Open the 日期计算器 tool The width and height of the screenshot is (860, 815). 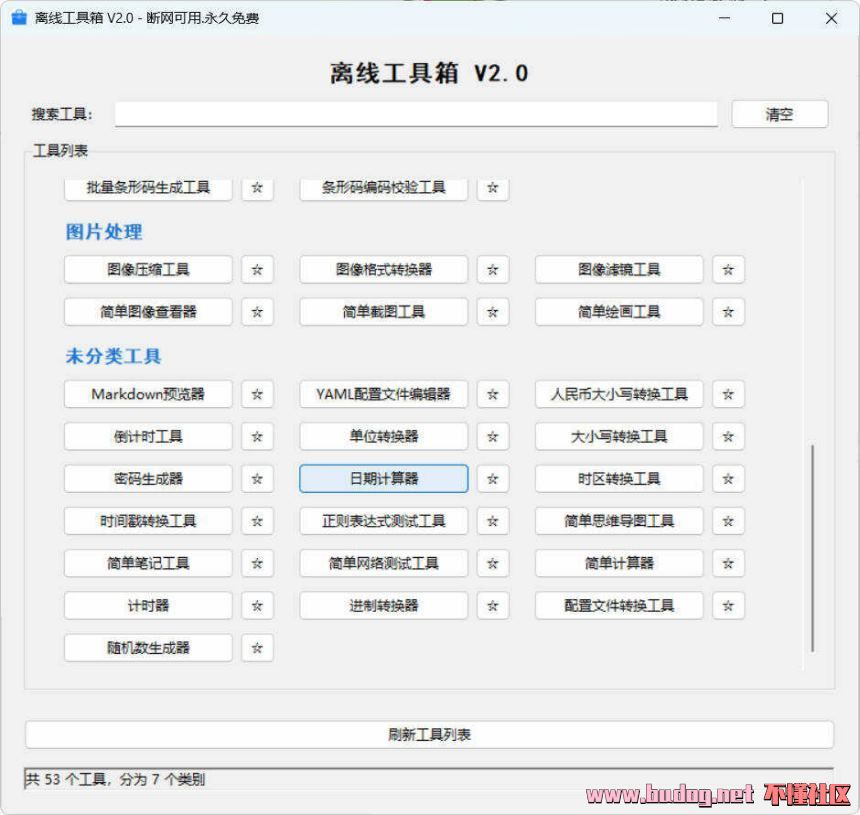point(383,479)
